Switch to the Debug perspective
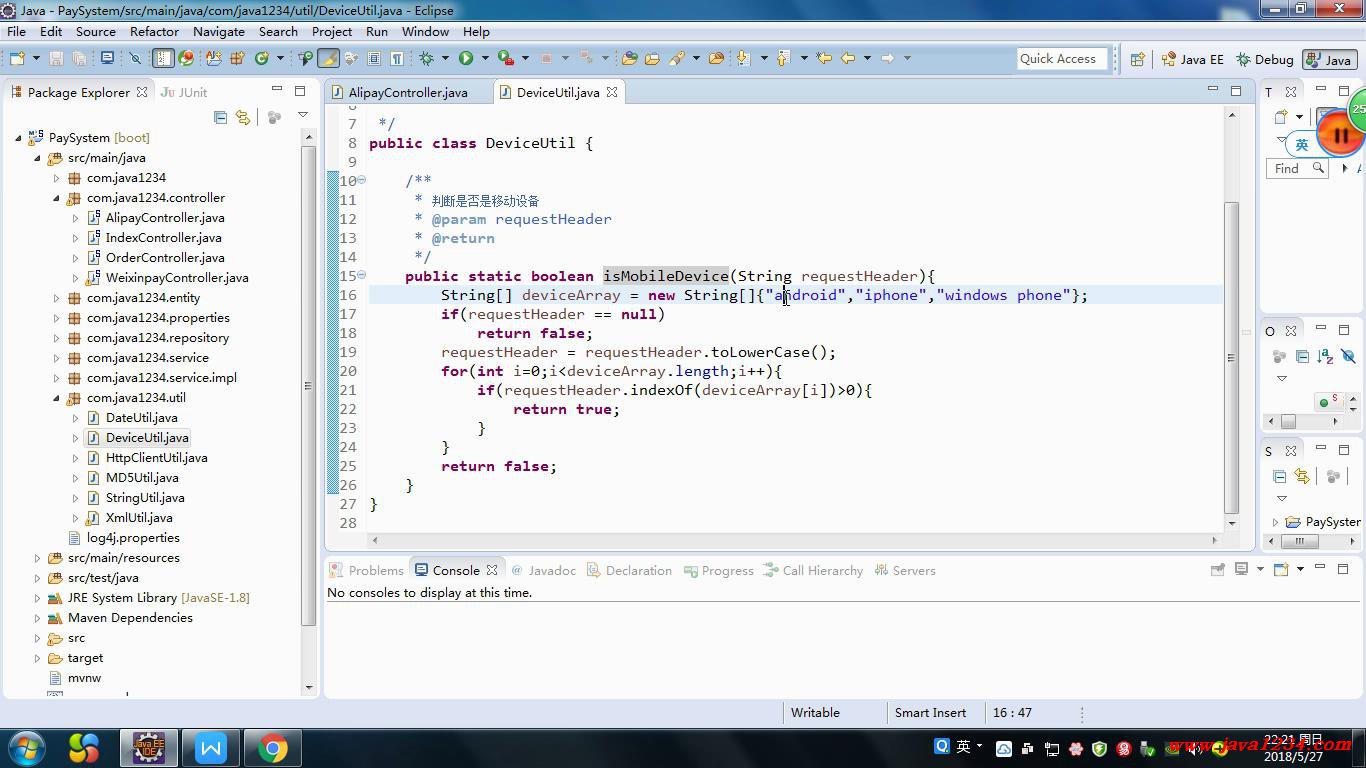This screenshot has width=1366, height=768. (x=1265, y=59)
